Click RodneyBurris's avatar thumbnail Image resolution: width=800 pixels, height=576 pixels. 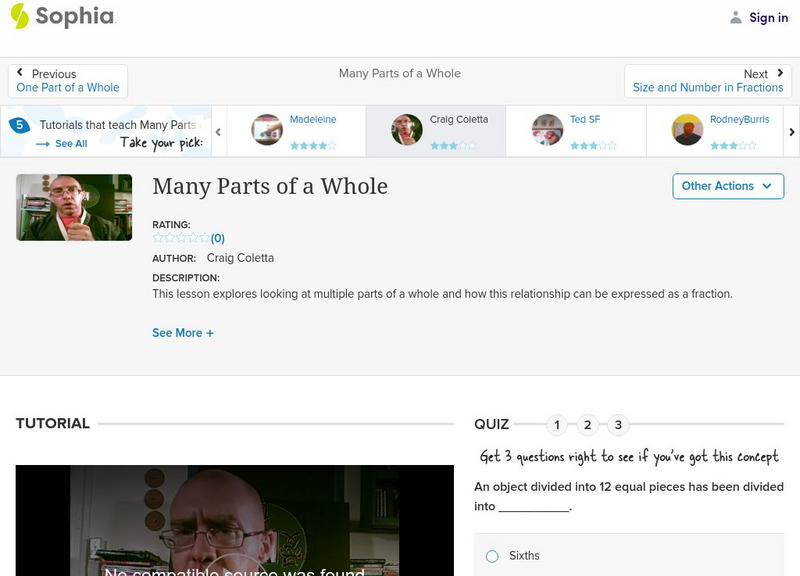click(687, 130)
